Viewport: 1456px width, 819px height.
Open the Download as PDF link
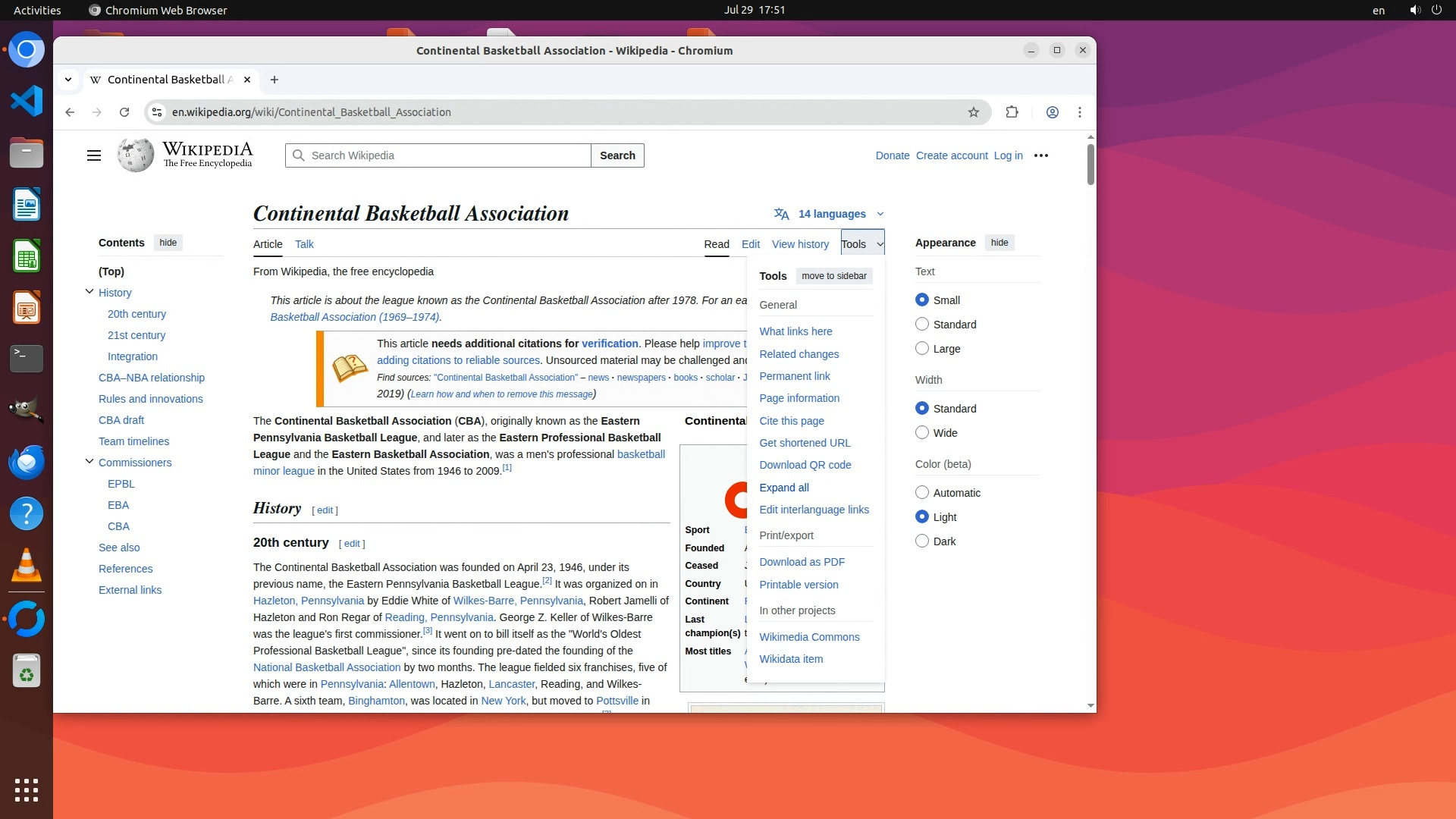click(x=802, y=562)
